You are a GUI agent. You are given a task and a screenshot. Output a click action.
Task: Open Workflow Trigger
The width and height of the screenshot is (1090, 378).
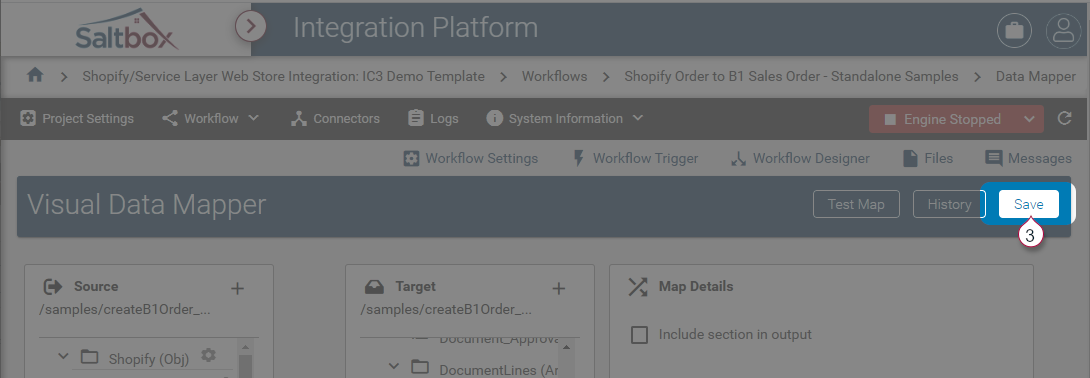634,158
